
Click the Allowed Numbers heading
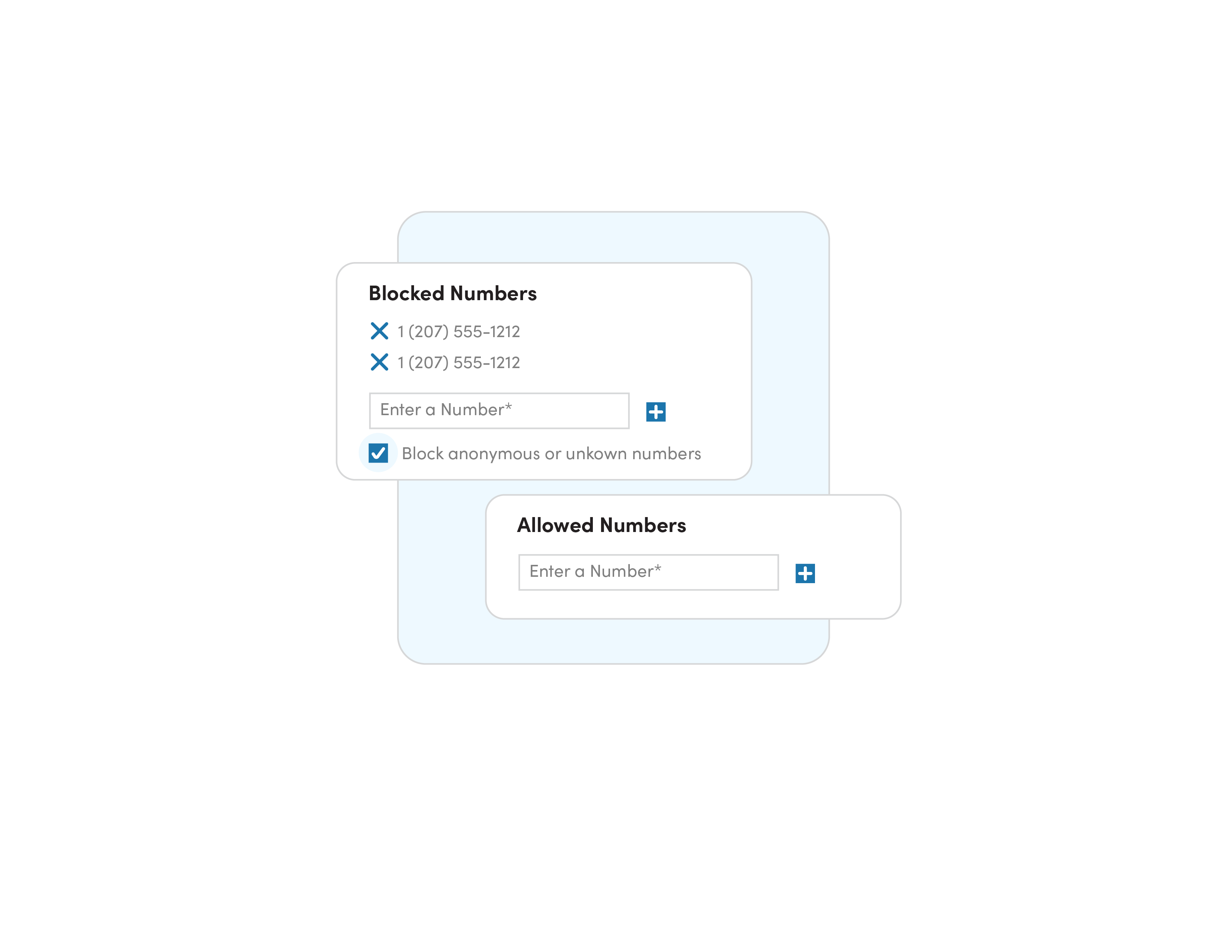click(602, 525)
